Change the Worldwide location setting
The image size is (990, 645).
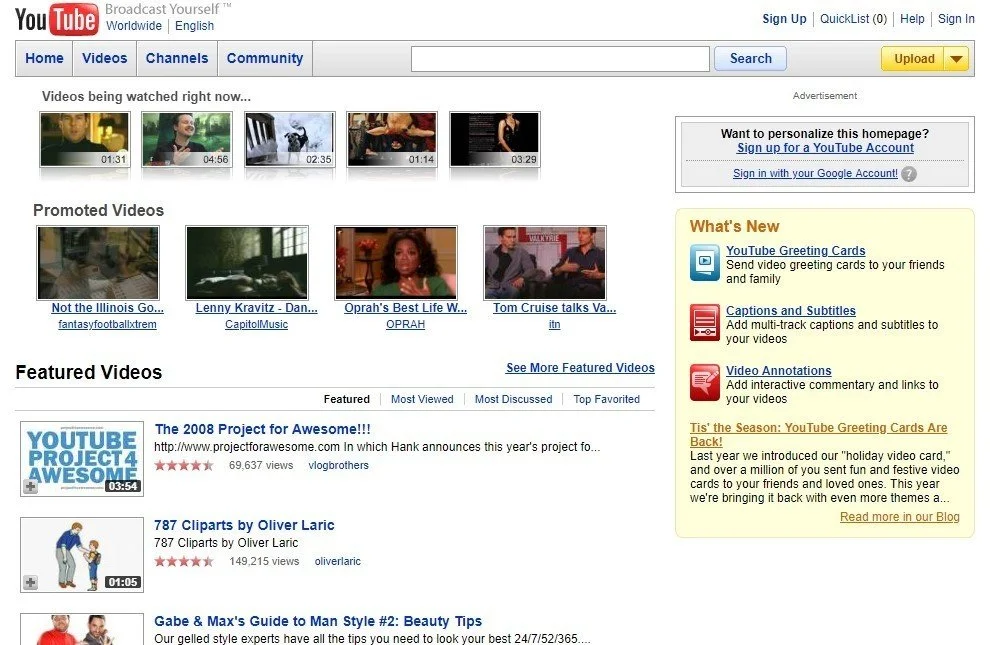point(134,26)
